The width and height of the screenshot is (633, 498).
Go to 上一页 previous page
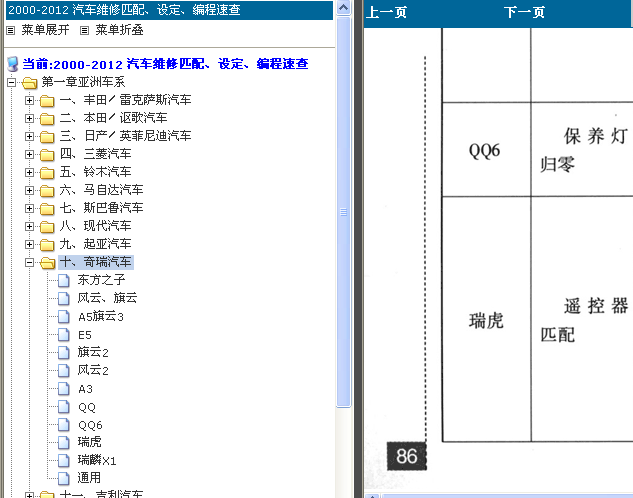coord(387,12)
